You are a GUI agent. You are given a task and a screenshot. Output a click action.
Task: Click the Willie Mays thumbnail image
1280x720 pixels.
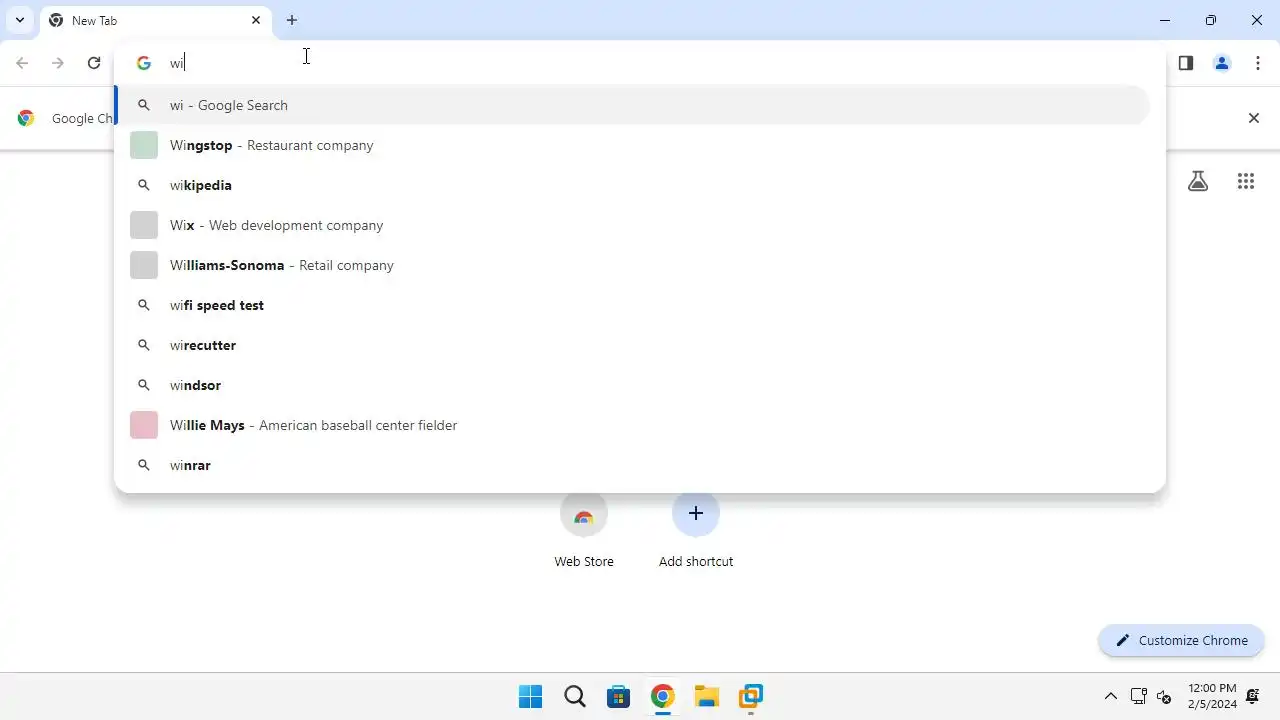pyautogui.click(x=144, y=425)
